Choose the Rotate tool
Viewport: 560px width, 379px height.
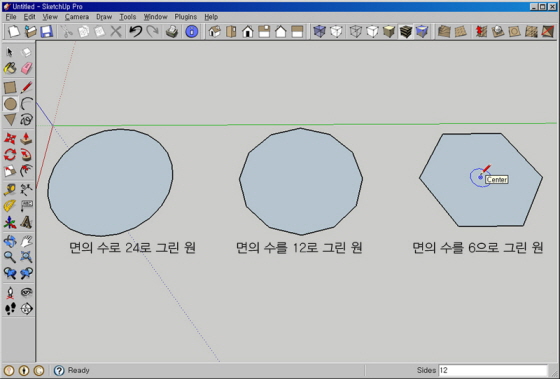pyautogui.click(x=10, y=155)
